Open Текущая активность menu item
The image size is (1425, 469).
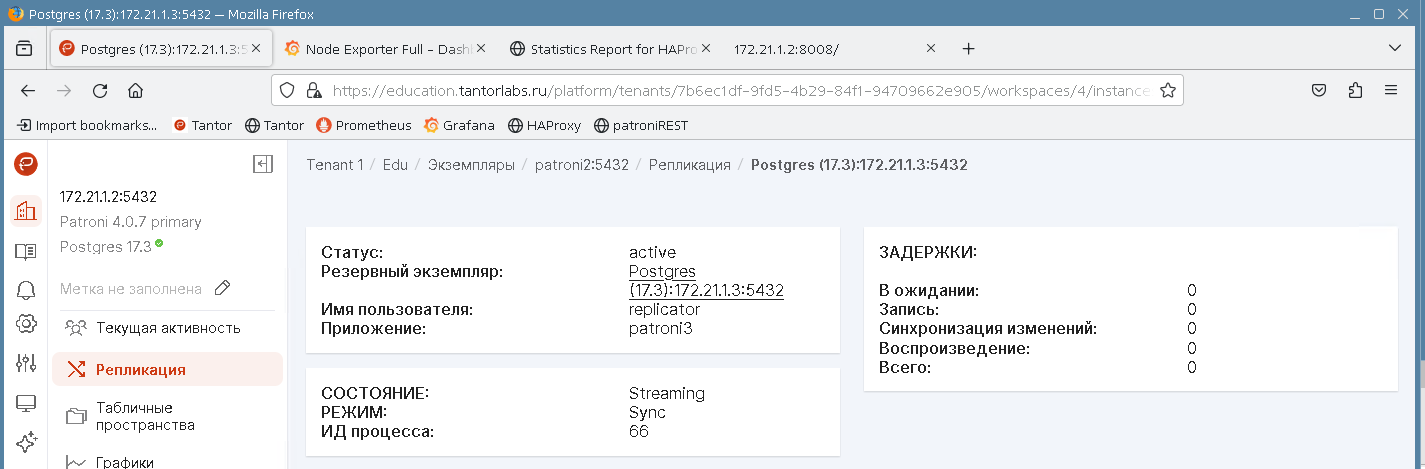[167, 328]
